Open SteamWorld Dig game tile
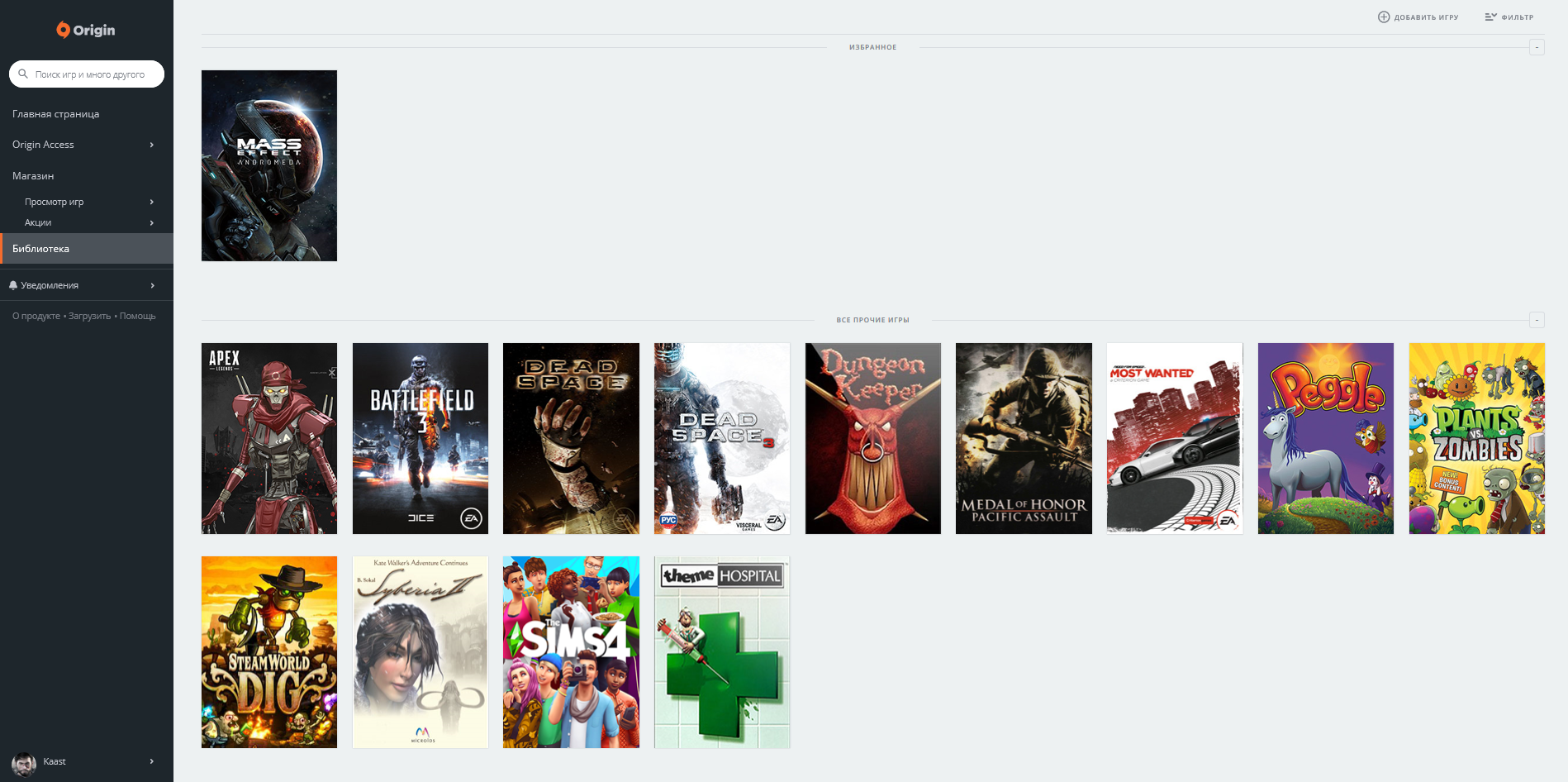 (269, 652)
